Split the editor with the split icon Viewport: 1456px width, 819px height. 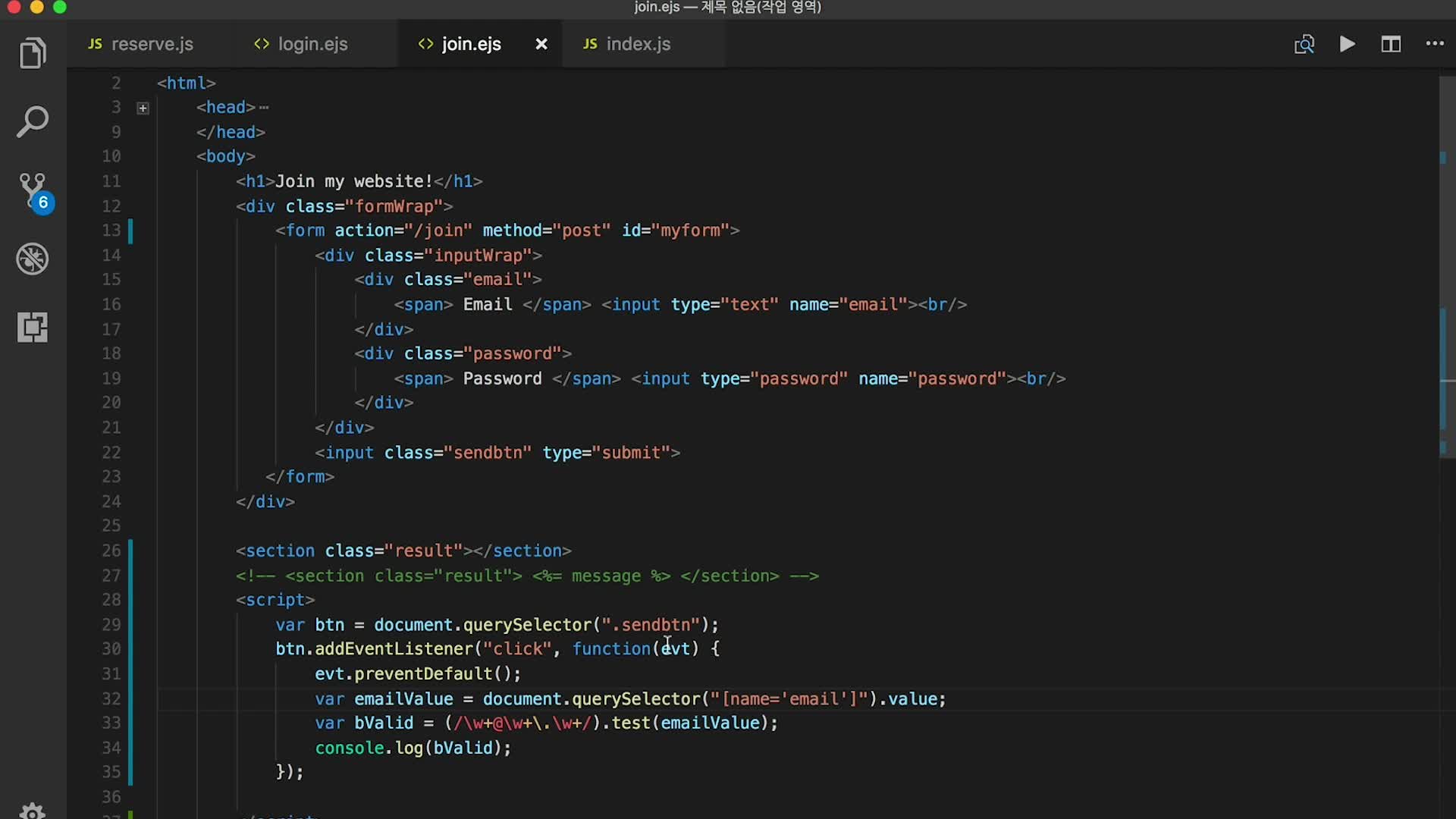1391,44
